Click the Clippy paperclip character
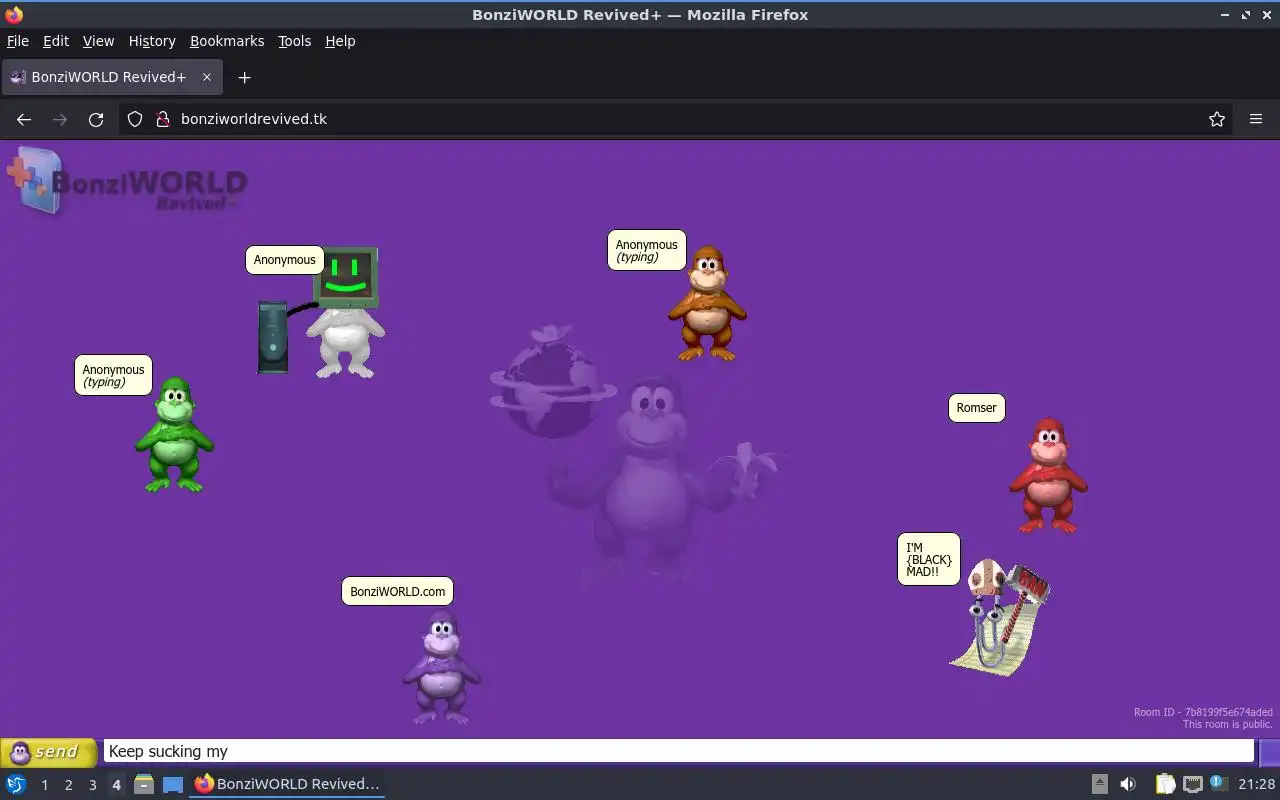This screenshot has width=1280, height=800. [1000, 618]
